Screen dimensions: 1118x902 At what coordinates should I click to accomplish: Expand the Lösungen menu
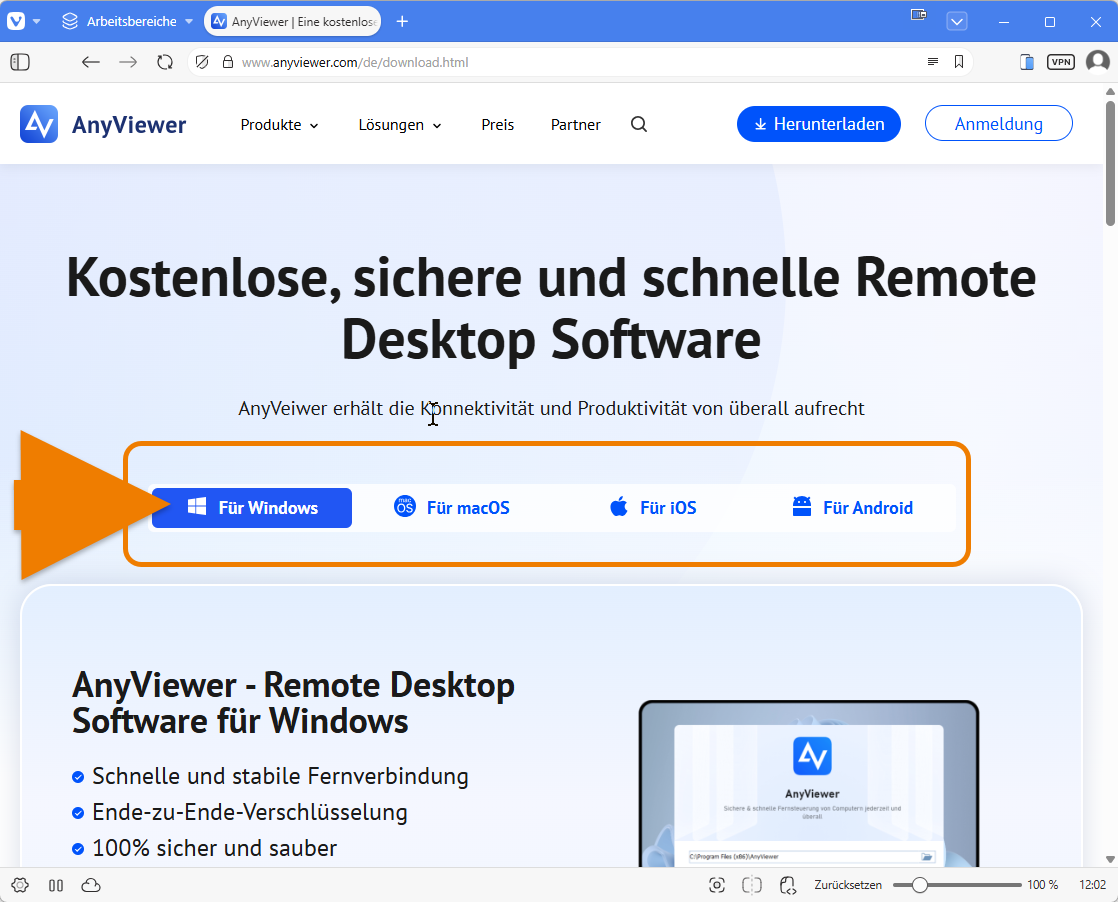tap(399, 125)
